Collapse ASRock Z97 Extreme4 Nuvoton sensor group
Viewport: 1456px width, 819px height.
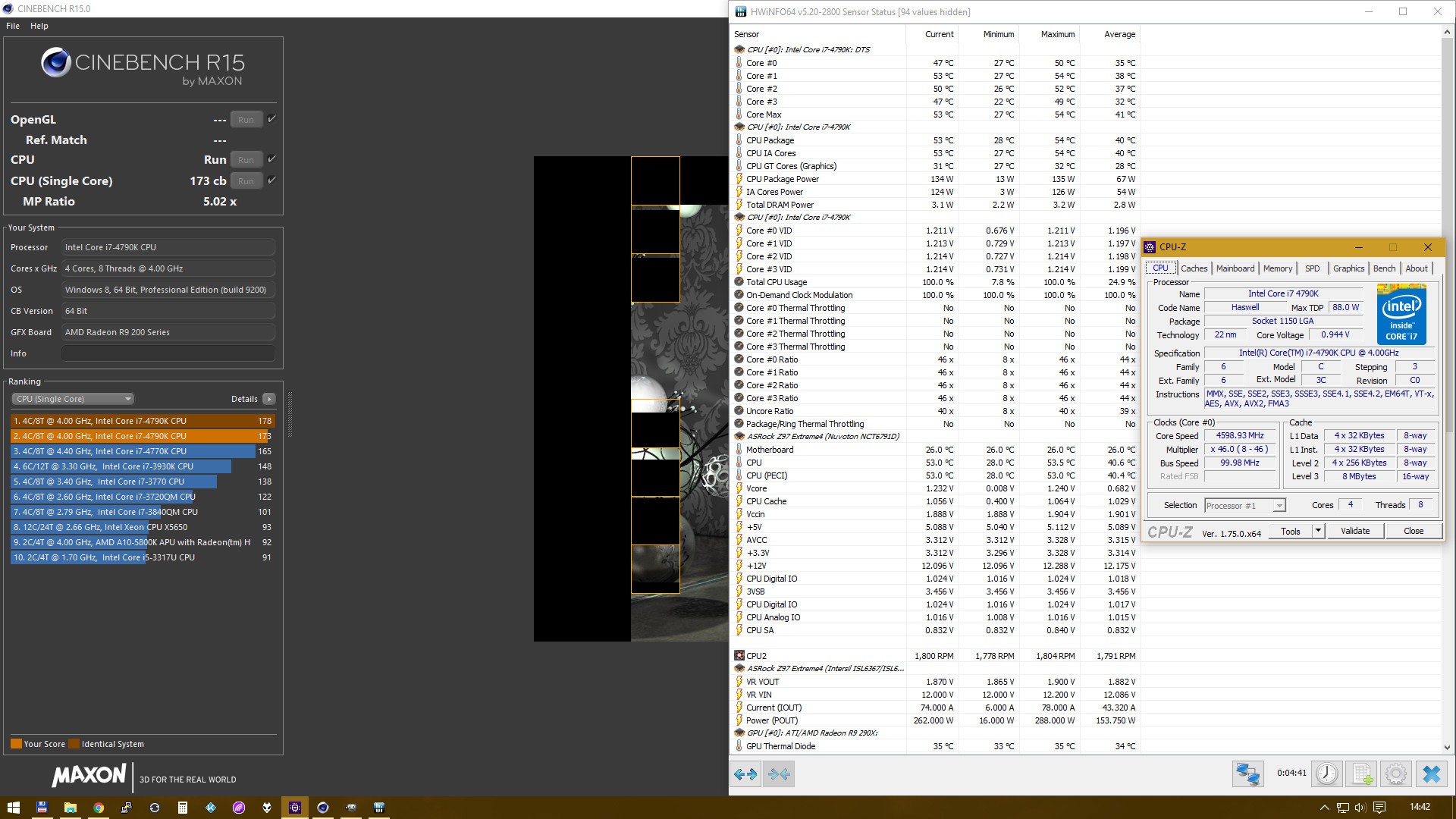739,437
